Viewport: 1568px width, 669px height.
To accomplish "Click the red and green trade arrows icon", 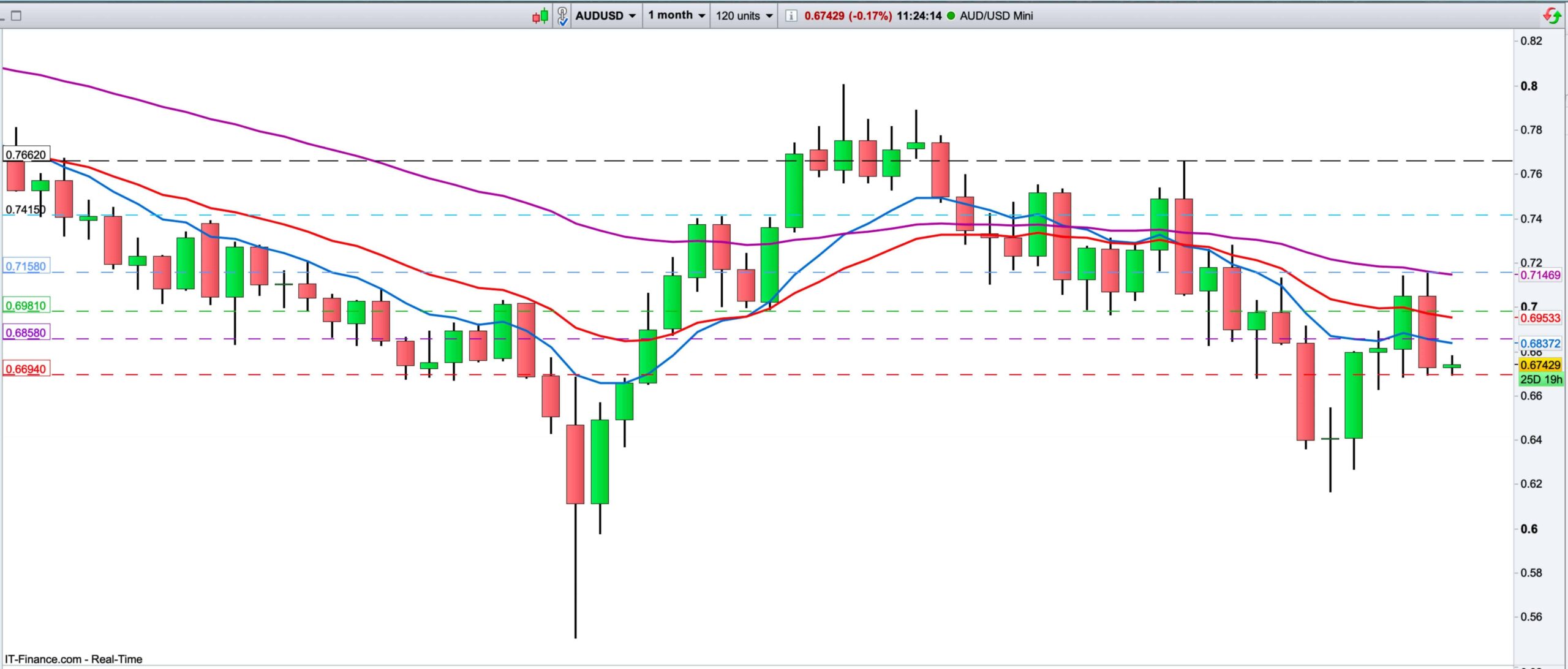I will click(1551, 16).
